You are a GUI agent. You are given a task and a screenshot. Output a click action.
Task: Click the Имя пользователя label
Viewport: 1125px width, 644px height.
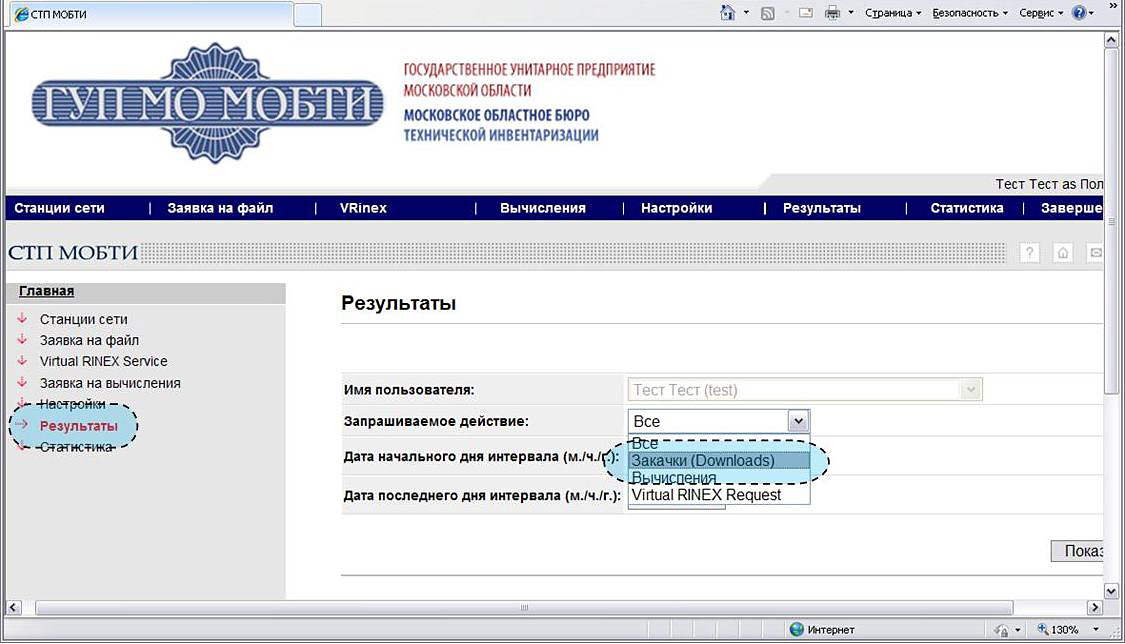pos(409,390)
